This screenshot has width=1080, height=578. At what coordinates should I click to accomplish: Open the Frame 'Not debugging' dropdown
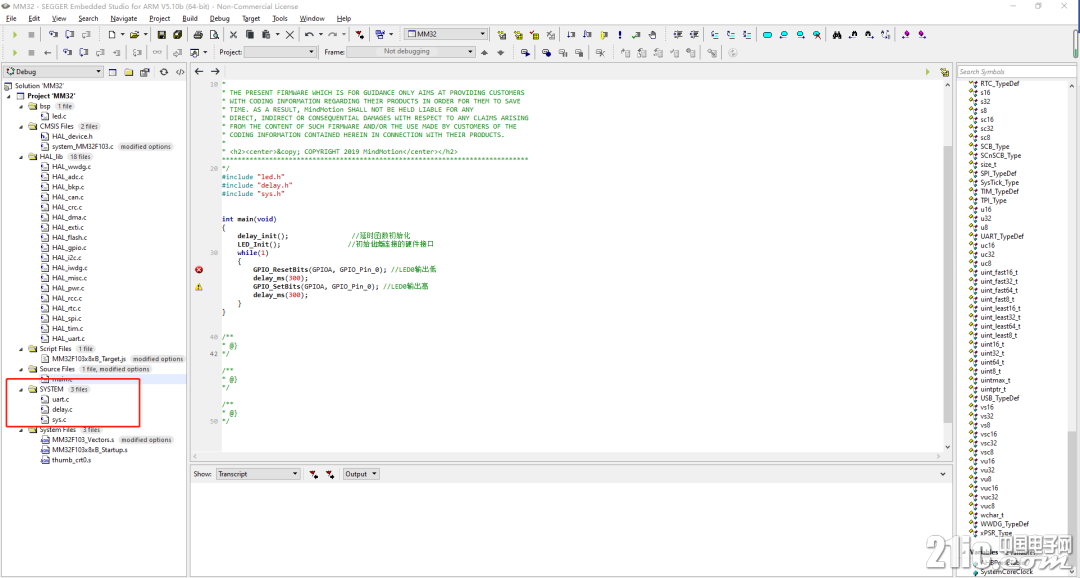tap(411, 52)
